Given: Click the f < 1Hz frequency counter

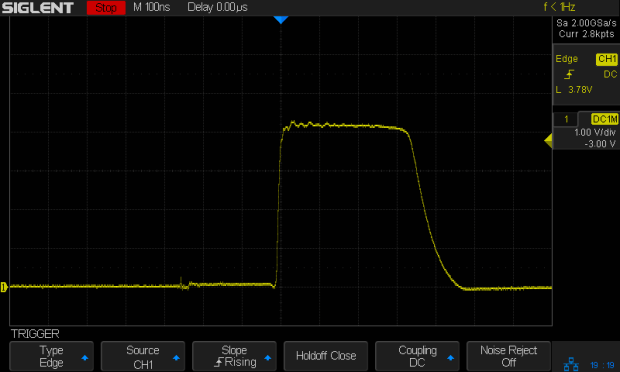Looking at the screenshot, I should tap(559, 7).
